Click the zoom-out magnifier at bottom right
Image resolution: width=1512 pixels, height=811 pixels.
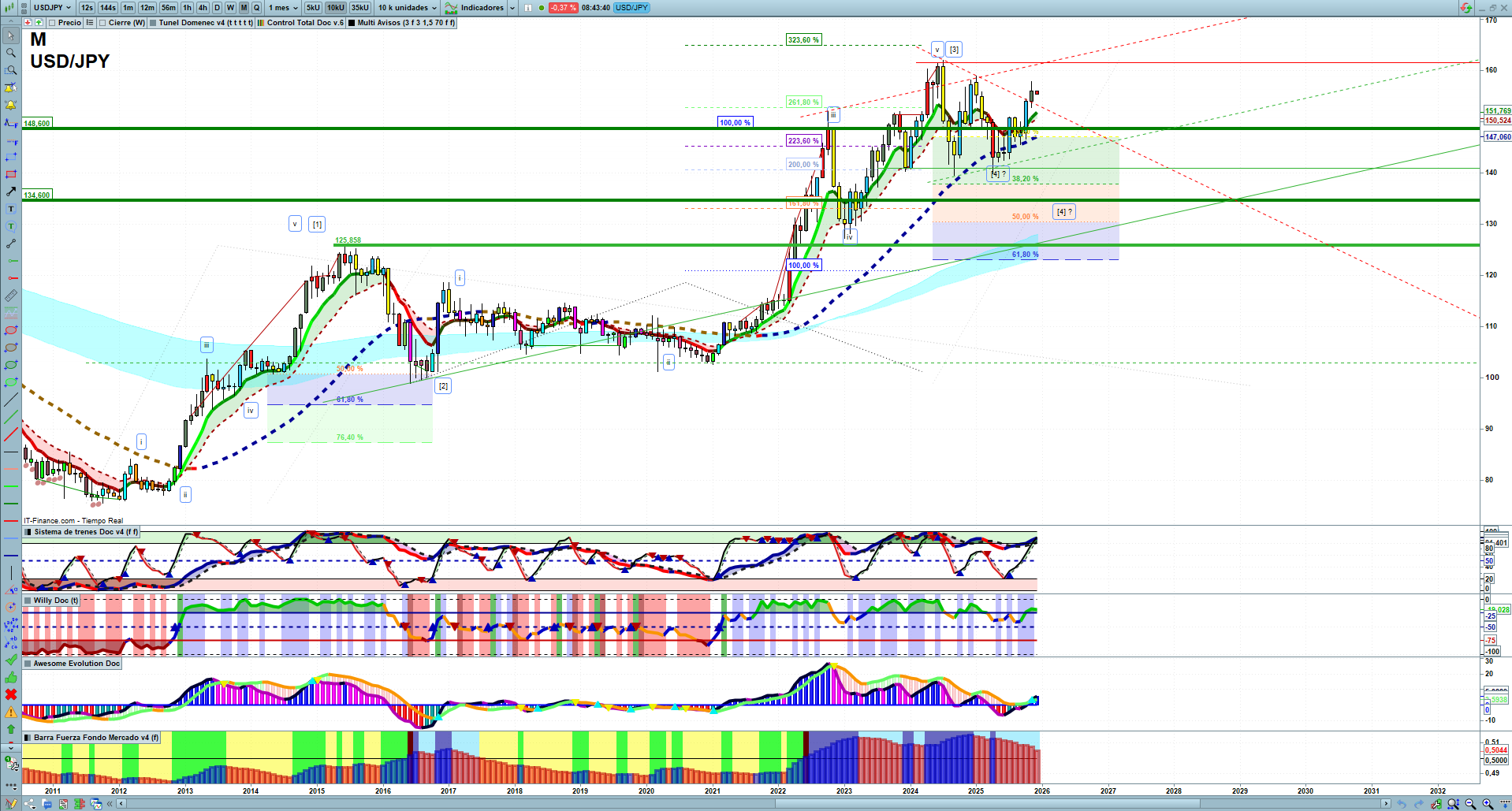click(x=1470, y=804)
